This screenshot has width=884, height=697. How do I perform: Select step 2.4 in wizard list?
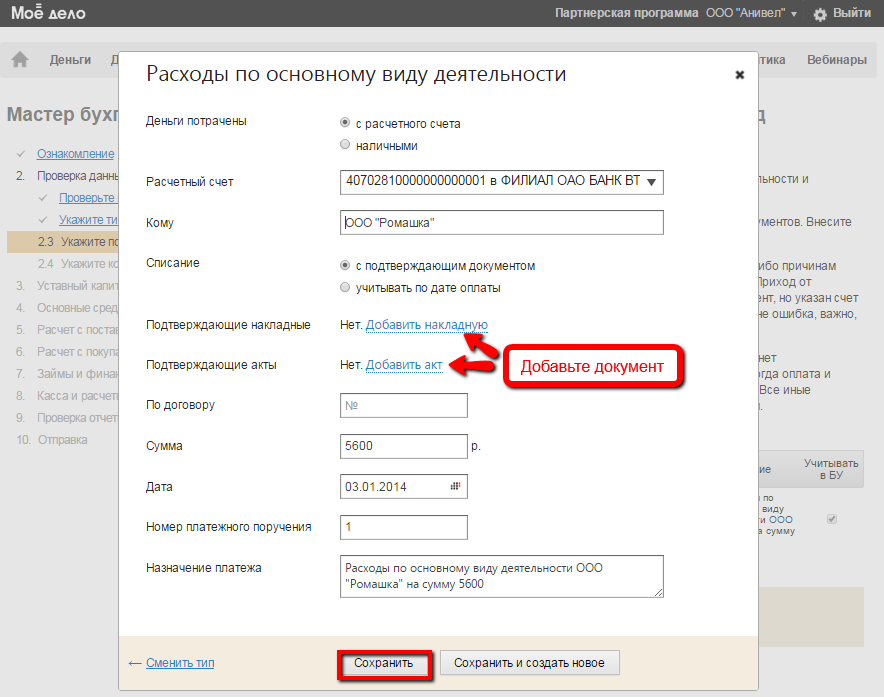coord(78,264)
